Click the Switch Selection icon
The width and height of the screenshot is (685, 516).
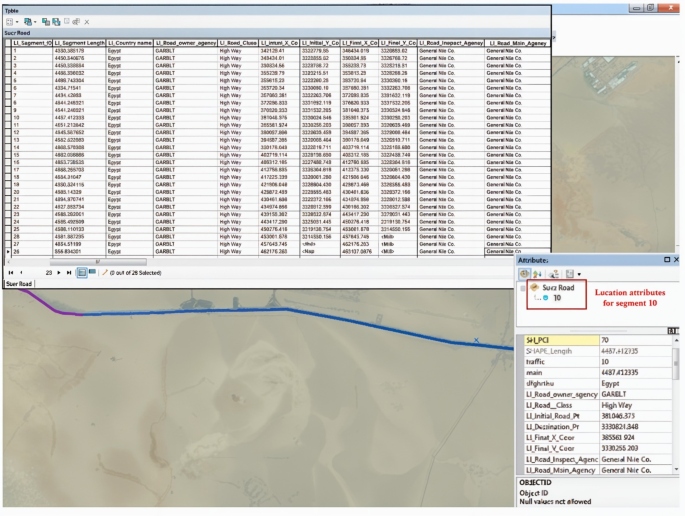57,21
